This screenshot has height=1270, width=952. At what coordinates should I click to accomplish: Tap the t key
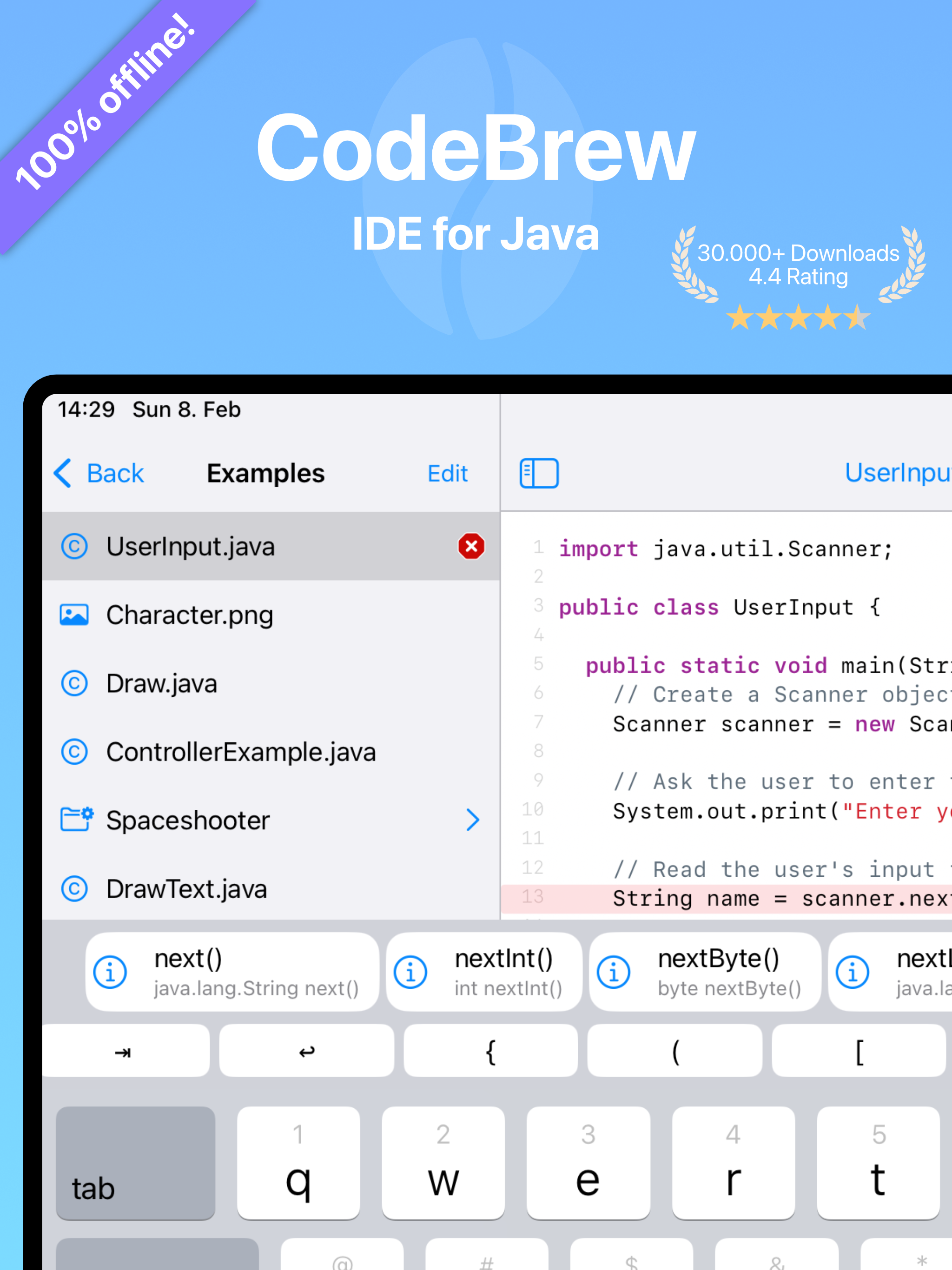879,1163
